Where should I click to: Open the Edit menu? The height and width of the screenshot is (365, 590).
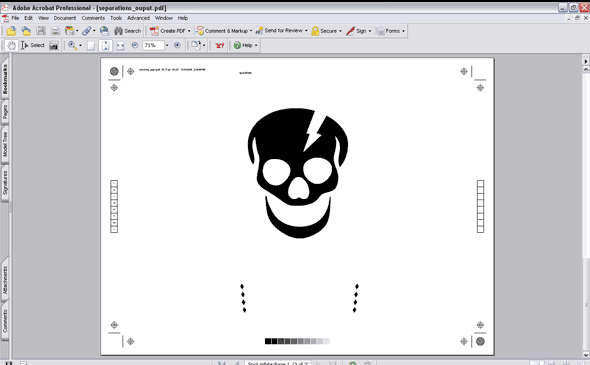tap(29, 18)
